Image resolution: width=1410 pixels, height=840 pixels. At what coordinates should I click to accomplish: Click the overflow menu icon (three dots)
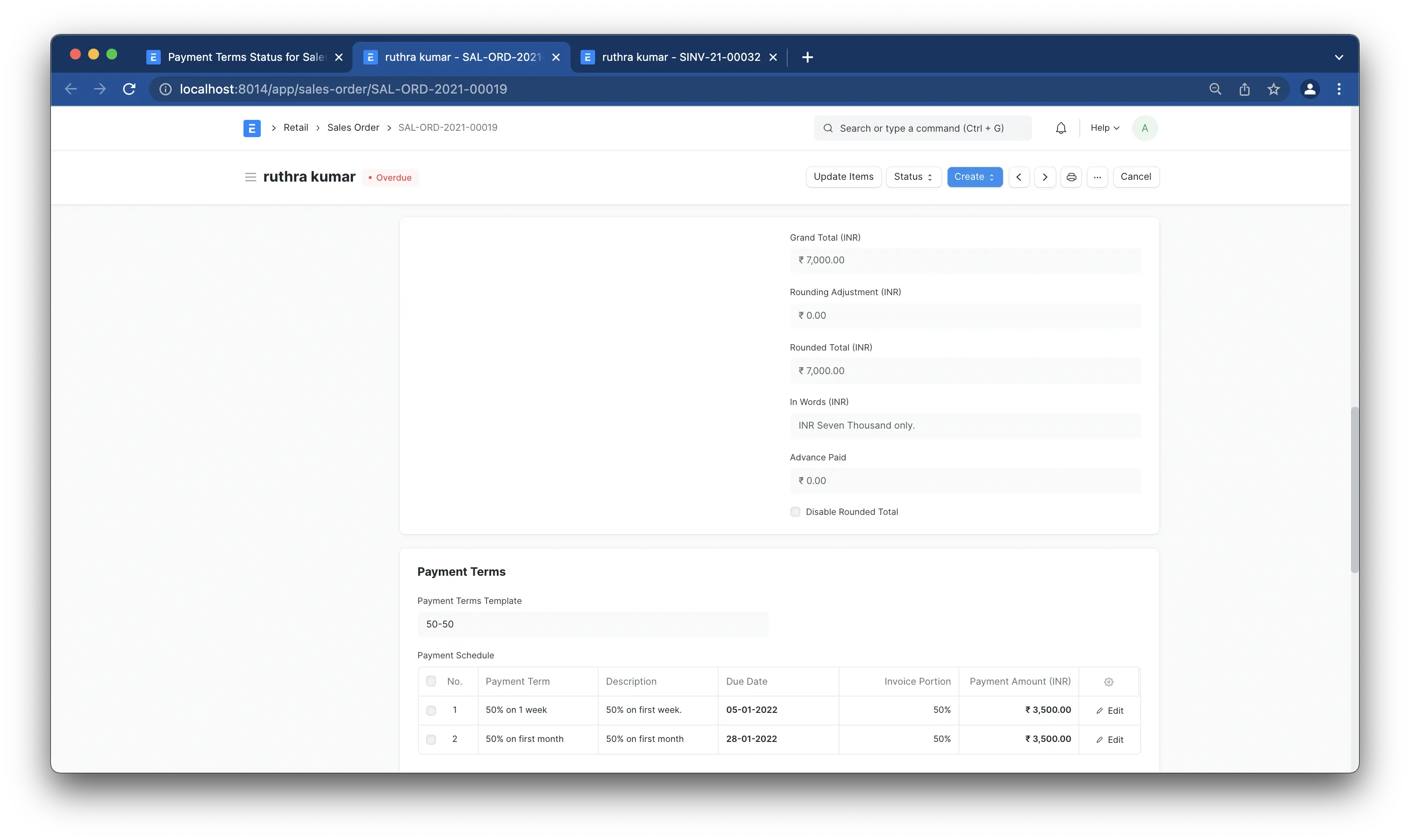pyautogui.click(x=1097, y=177)
